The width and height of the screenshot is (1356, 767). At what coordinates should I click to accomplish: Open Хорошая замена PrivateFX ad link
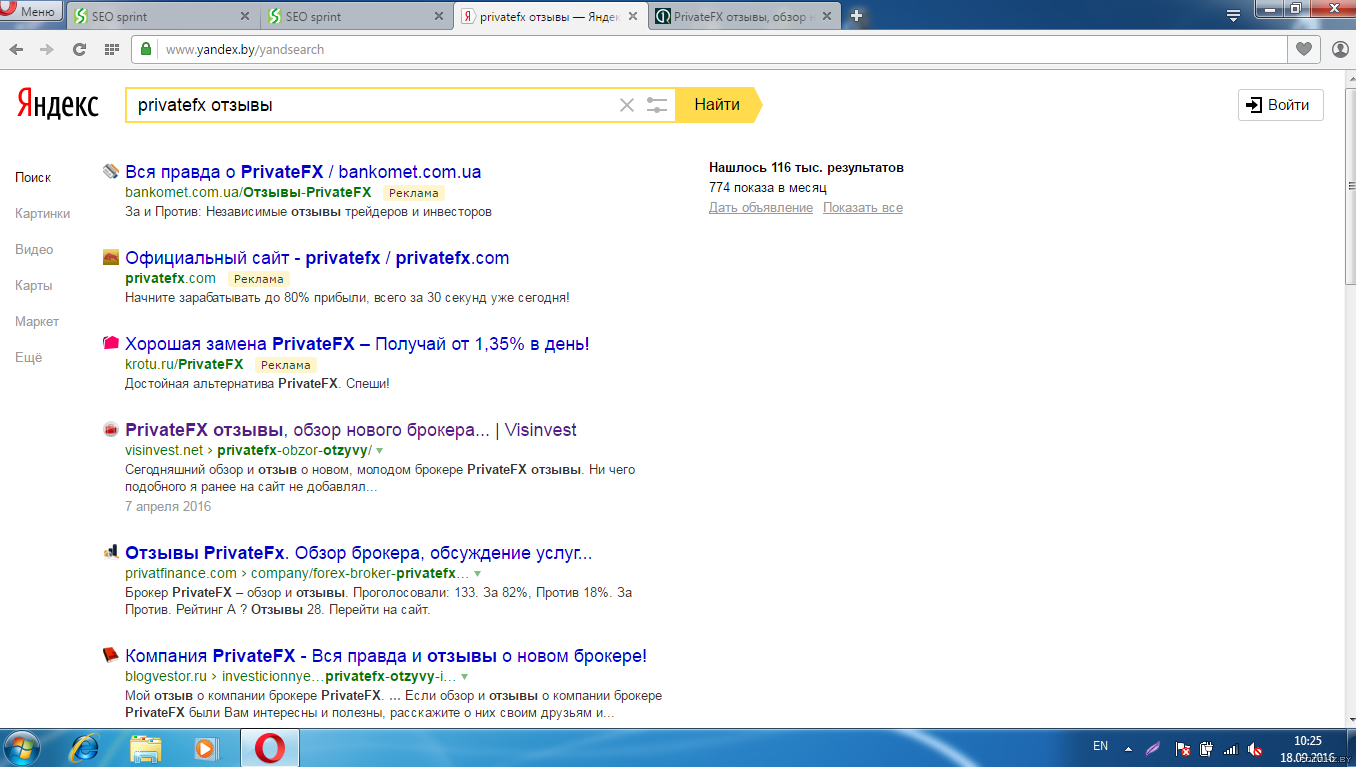[x=357, y=343]
